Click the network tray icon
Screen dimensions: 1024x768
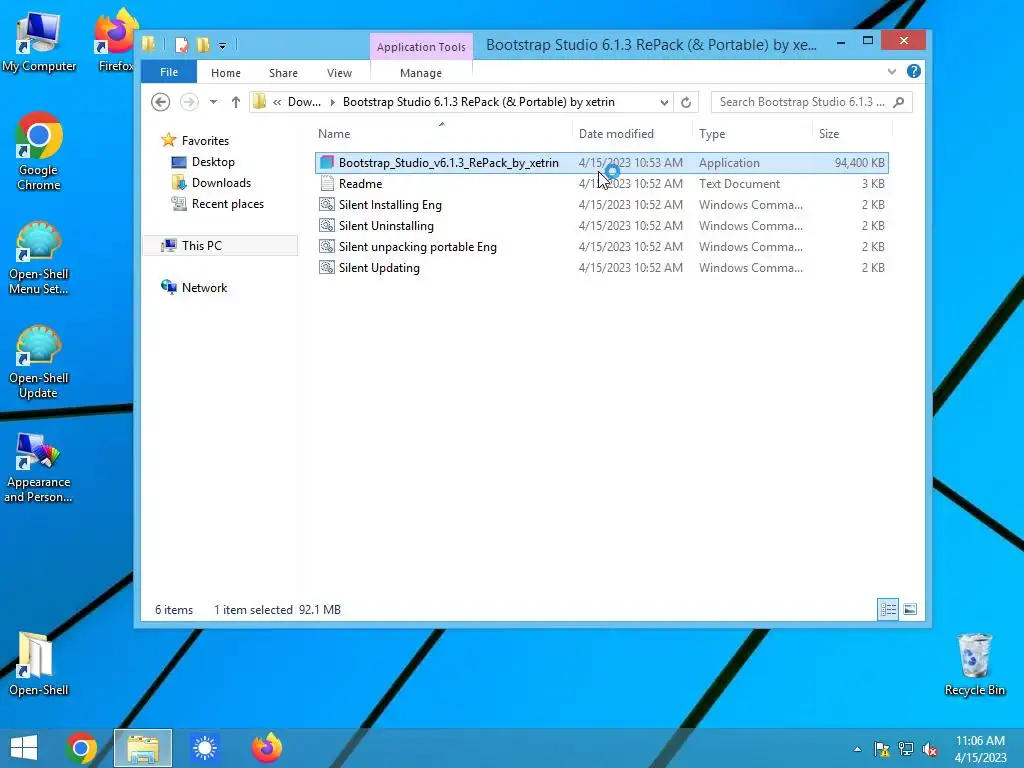pyautogui.click(x=906, y=749)
